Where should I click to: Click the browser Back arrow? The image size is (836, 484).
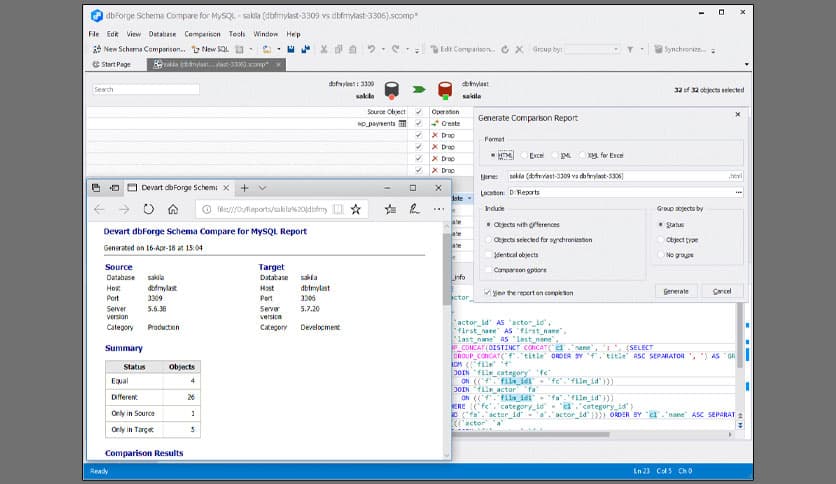99,209
